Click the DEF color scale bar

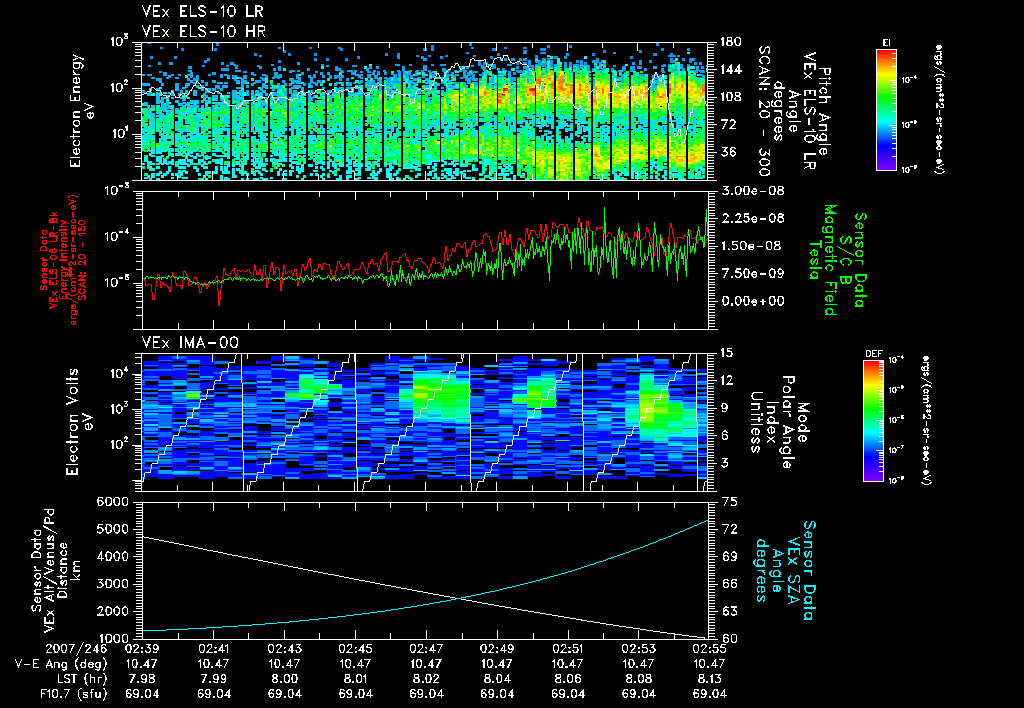pos(873,421)
